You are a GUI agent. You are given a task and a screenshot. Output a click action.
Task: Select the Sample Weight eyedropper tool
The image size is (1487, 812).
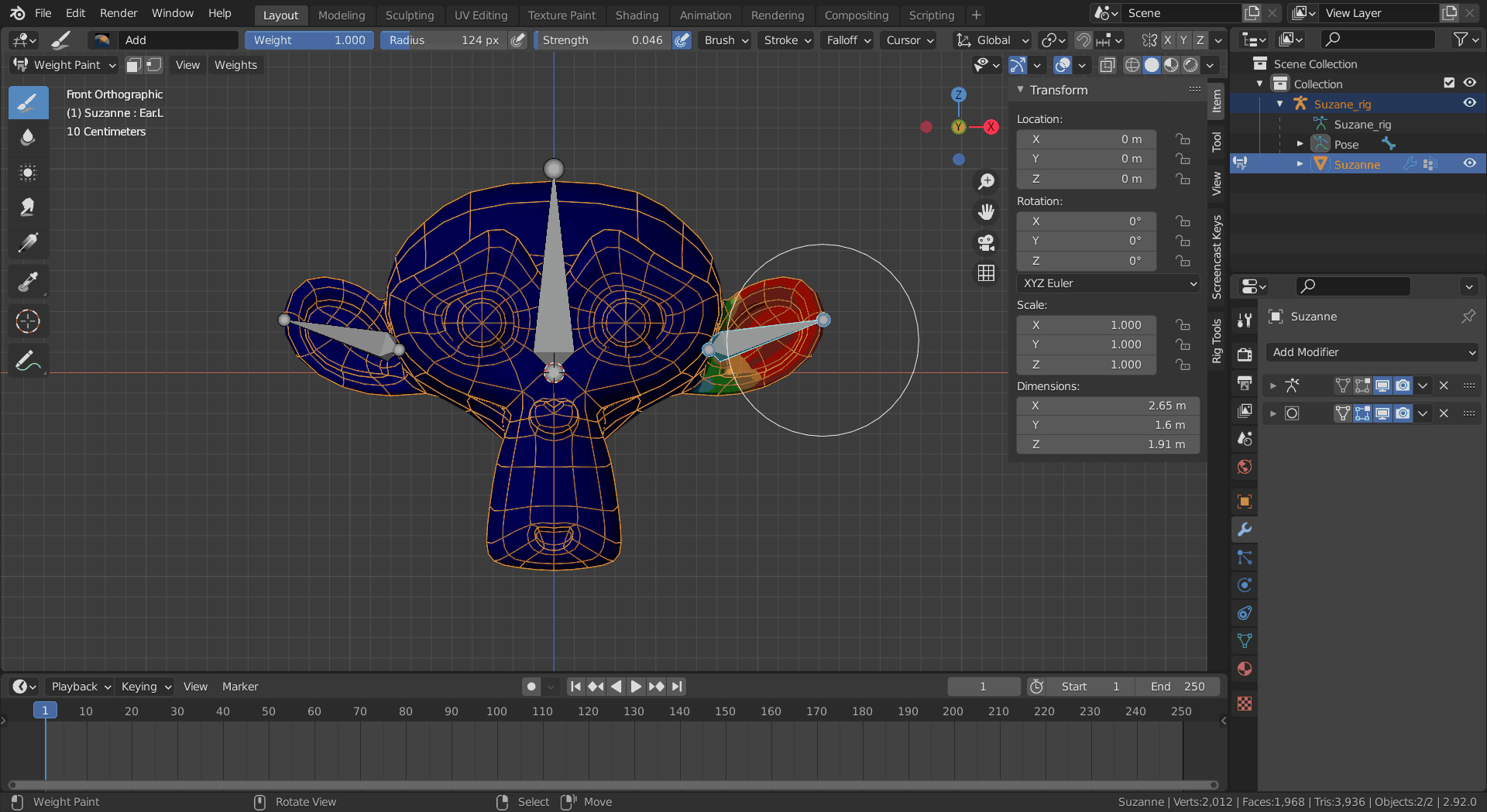tap(28, 282)
